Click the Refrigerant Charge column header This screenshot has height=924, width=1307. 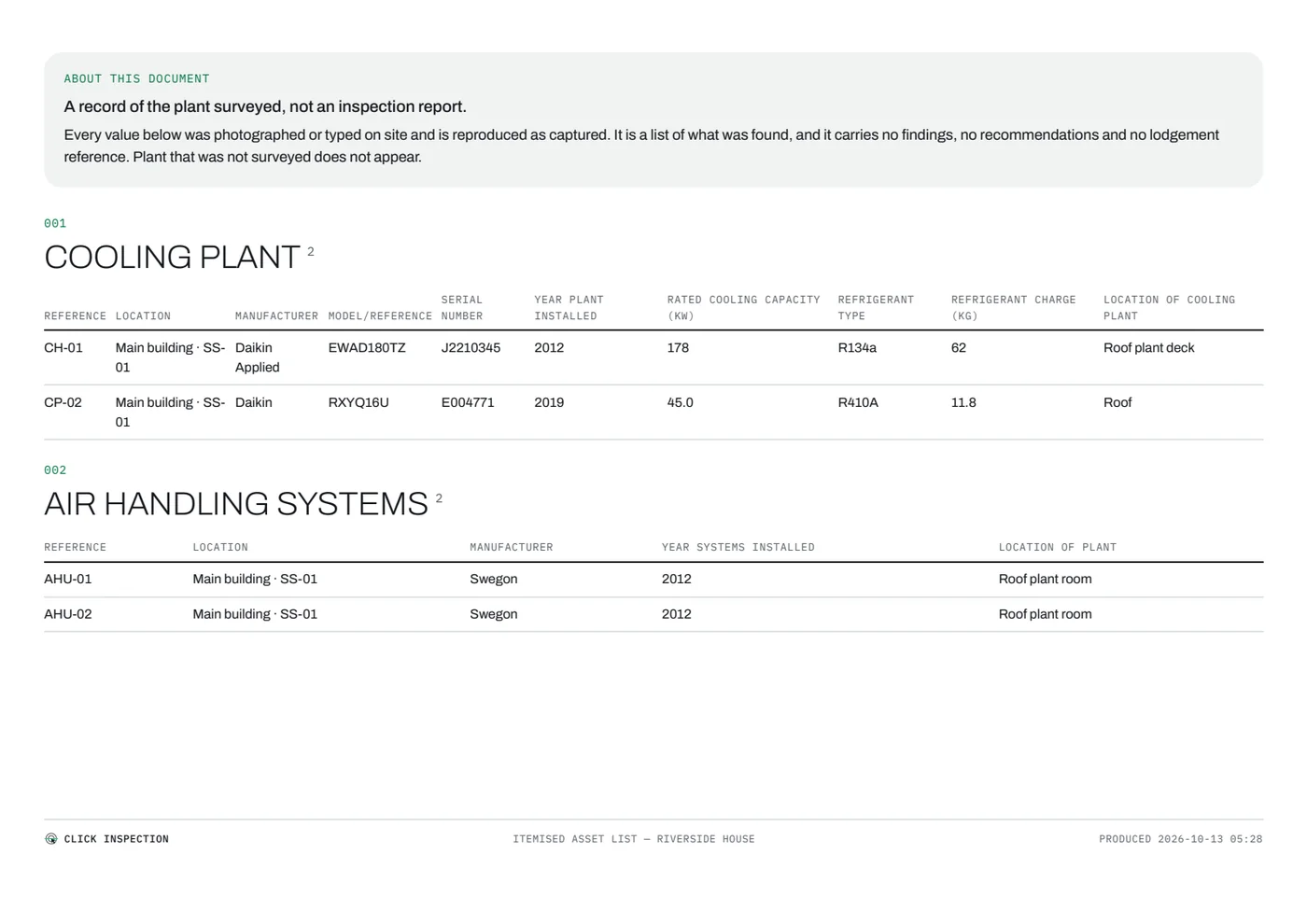point(1014,308)
